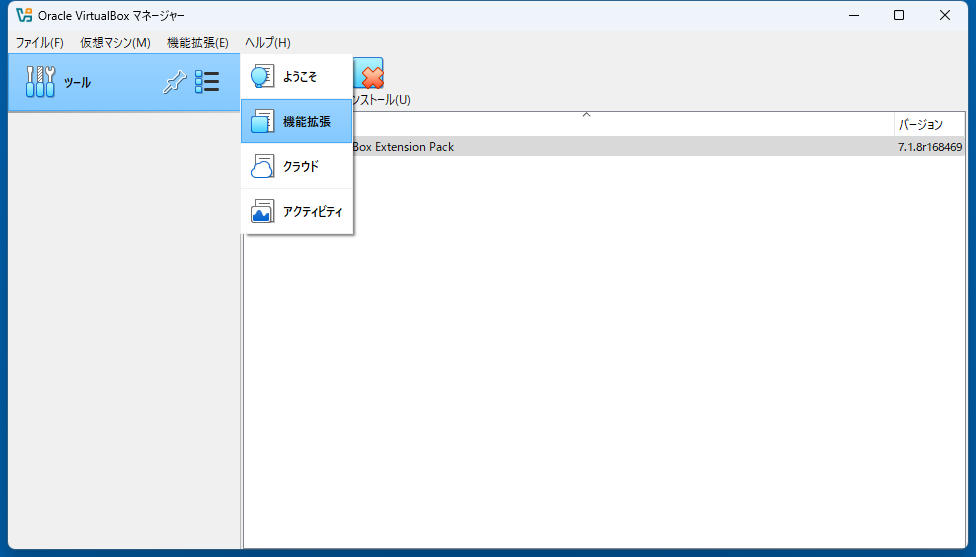This screenshot has width=976, height=557.
Task: Select アクティビティ in the tools popup
Action: [297, 212]
